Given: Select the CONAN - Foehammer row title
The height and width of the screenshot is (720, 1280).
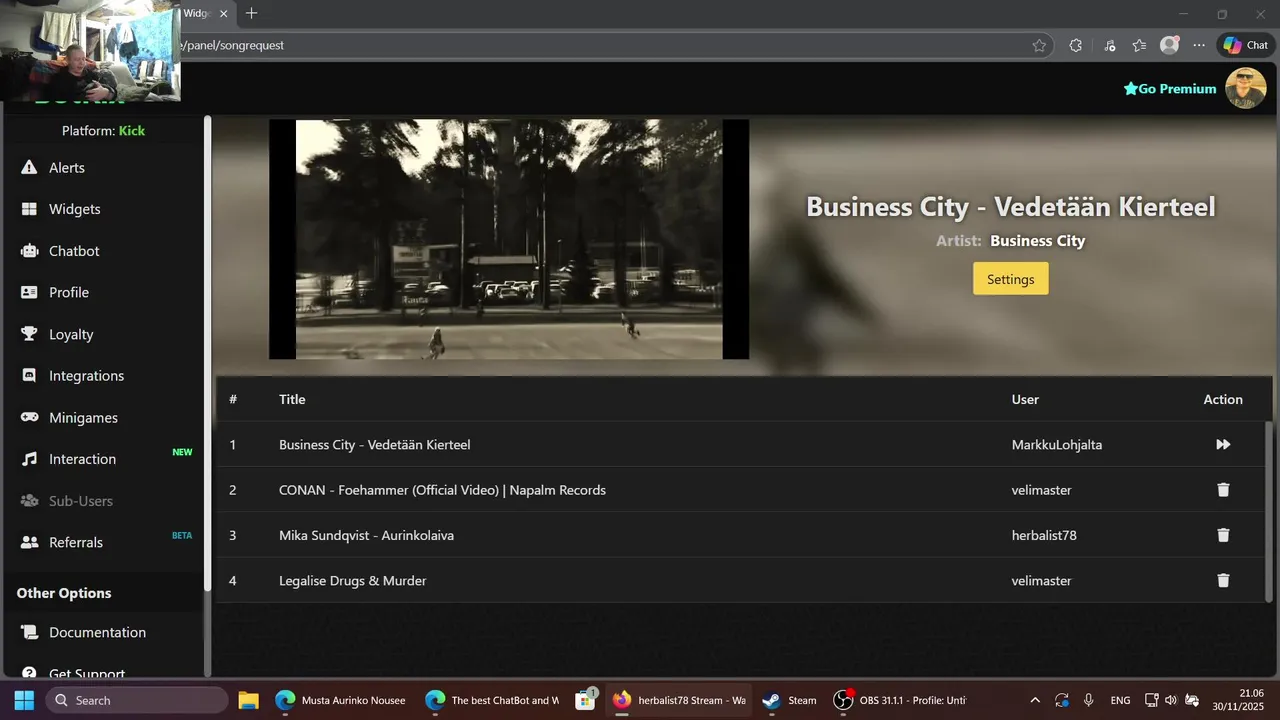Looking at the screenshot, I should (442, 490).
